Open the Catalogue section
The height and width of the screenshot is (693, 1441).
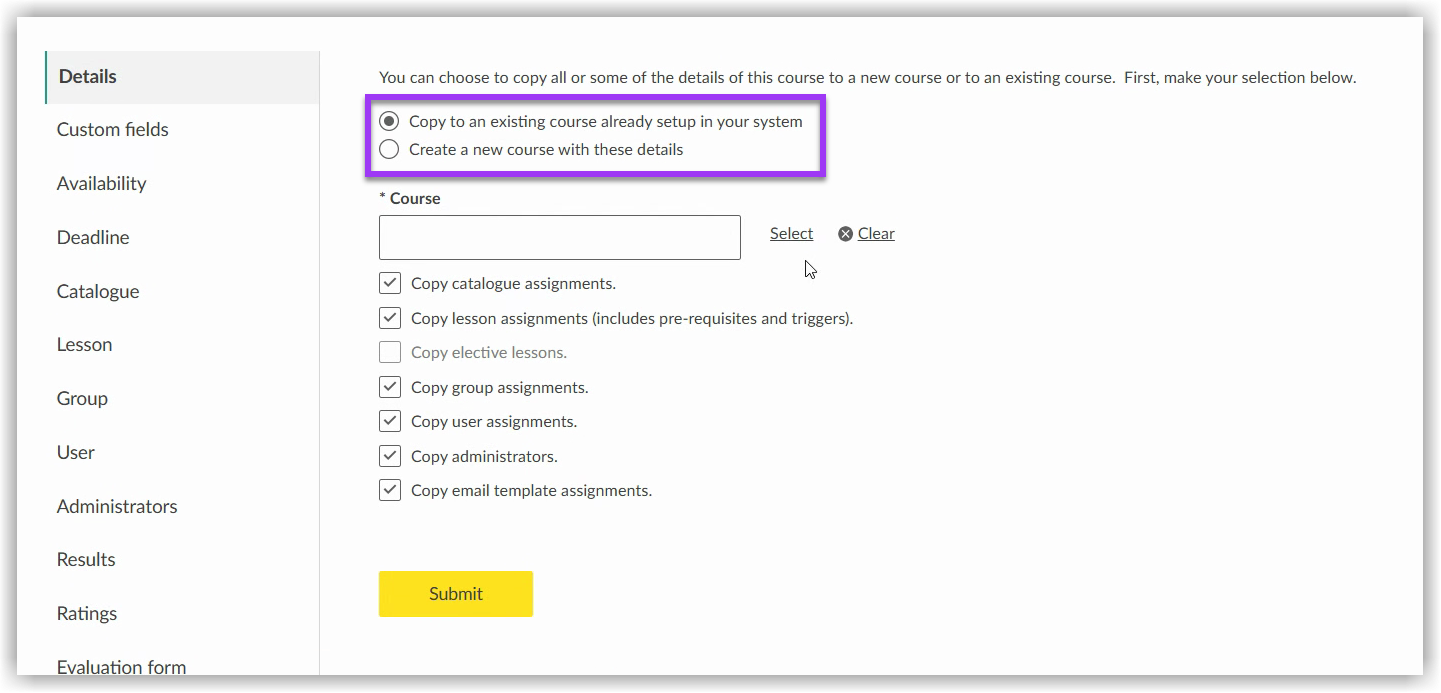coord(97,291)
